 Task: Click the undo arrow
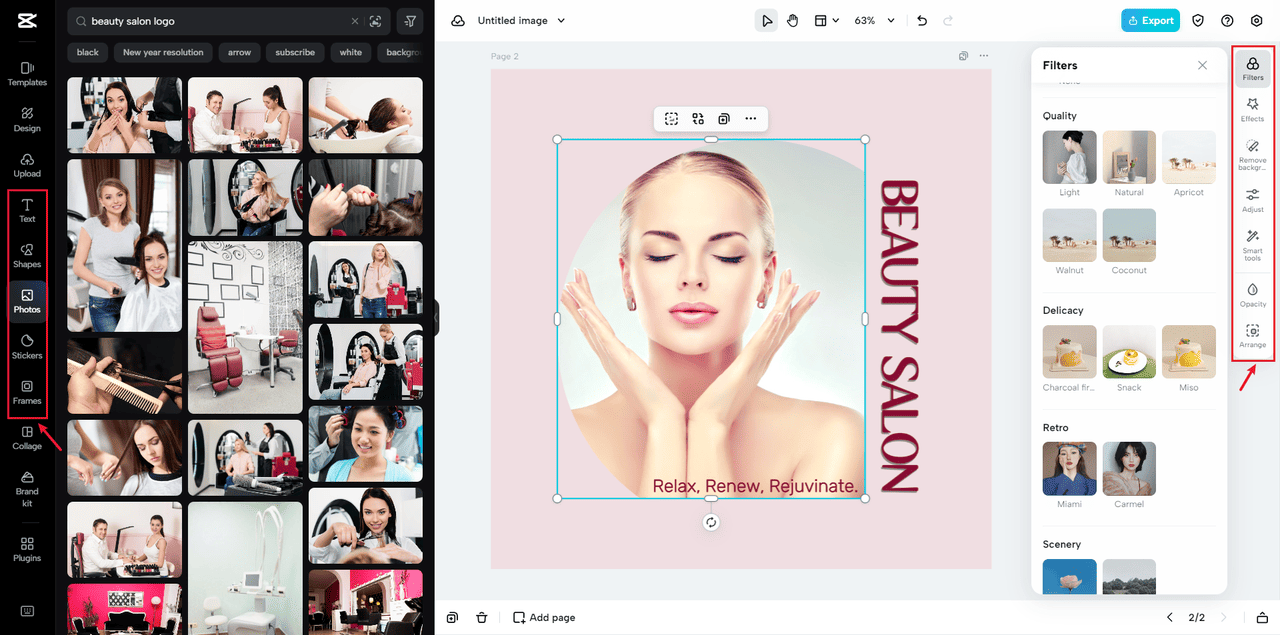click(922, 21)
